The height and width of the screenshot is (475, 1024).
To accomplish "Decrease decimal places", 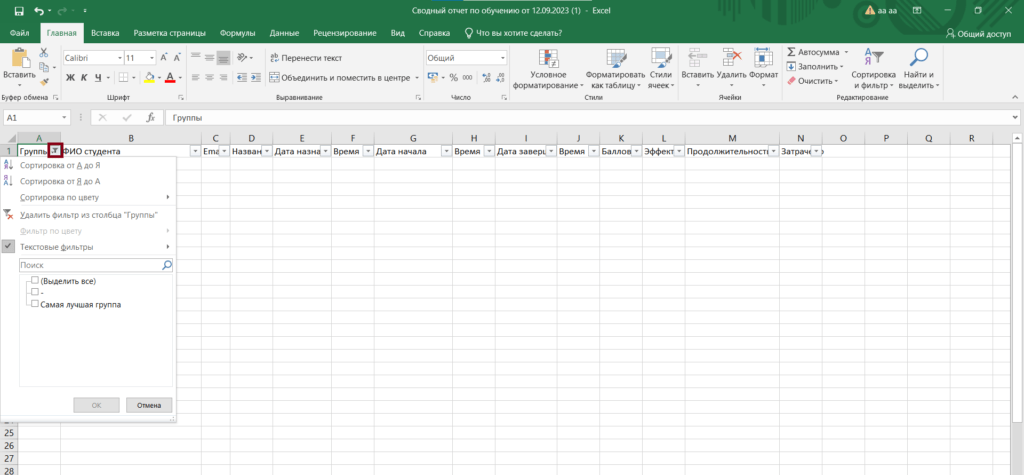I will pos(500,78).
